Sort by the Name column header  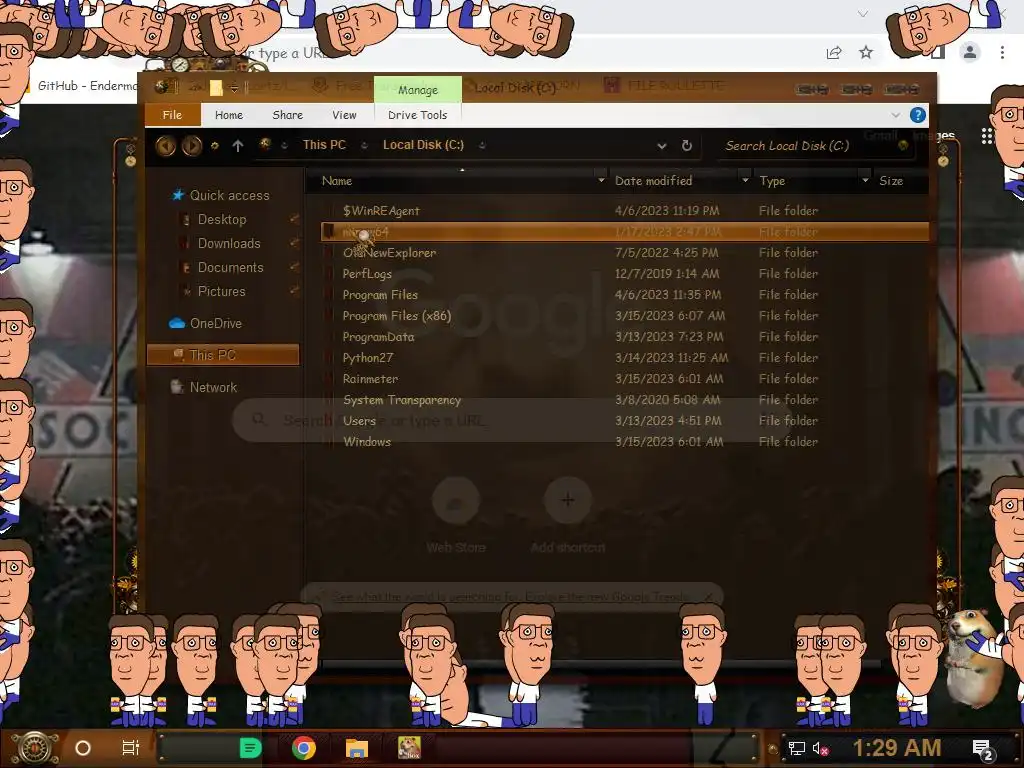pos(336,181)
